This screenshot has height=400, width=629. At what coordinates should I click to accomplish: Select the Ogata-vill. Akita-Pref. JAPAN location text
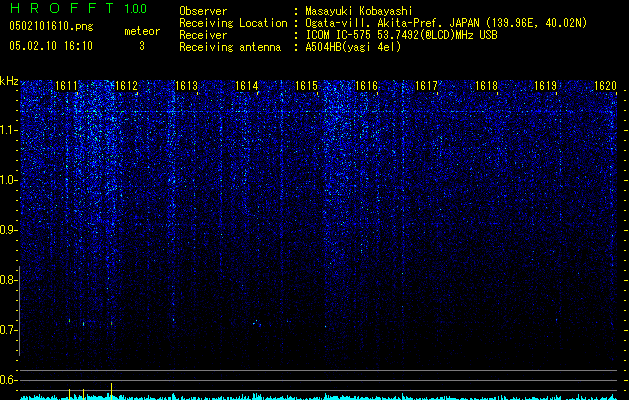pos(446,23)
